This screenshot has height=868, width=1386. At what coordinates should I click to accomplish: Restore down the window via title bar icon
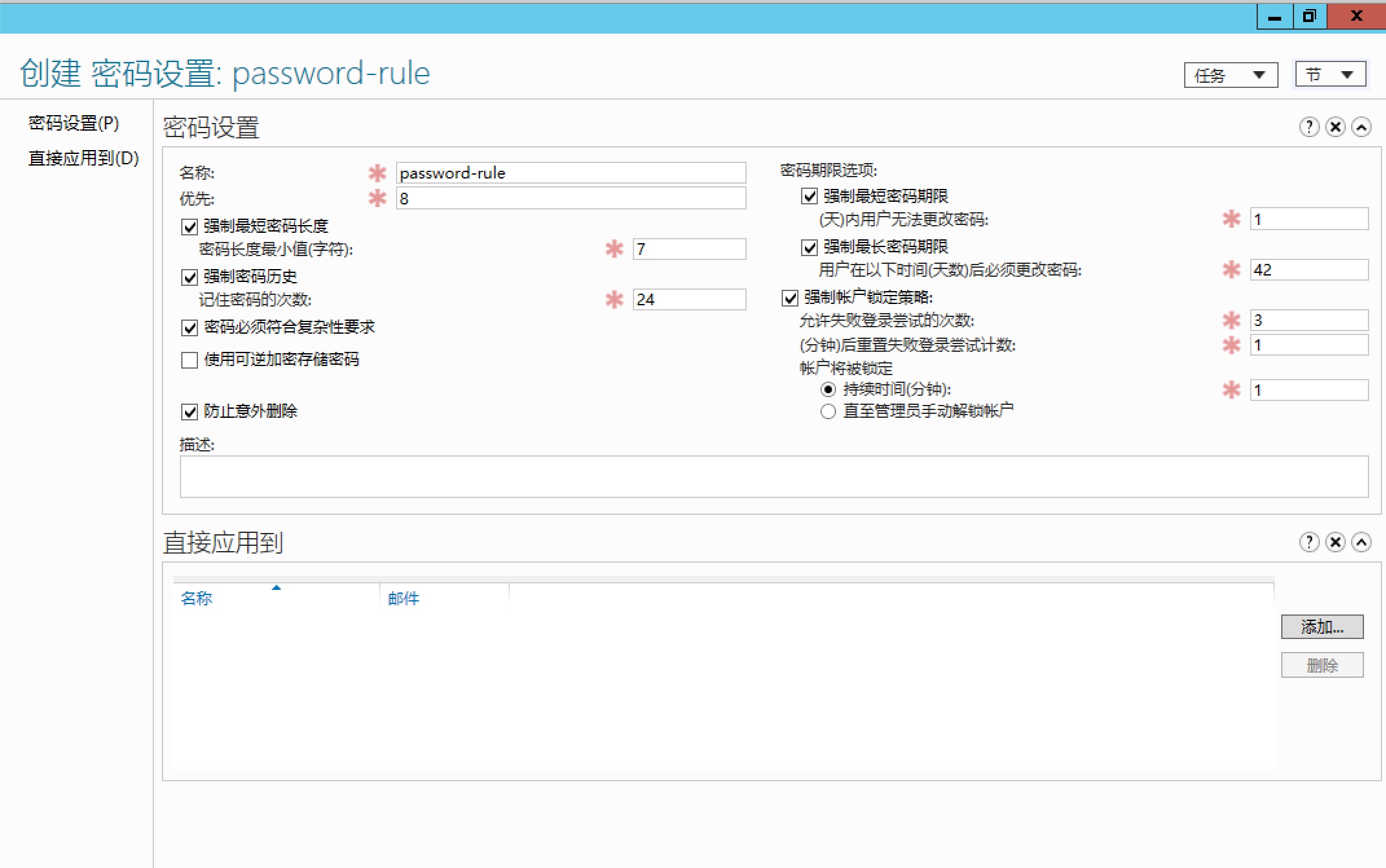pos(1309,17)
